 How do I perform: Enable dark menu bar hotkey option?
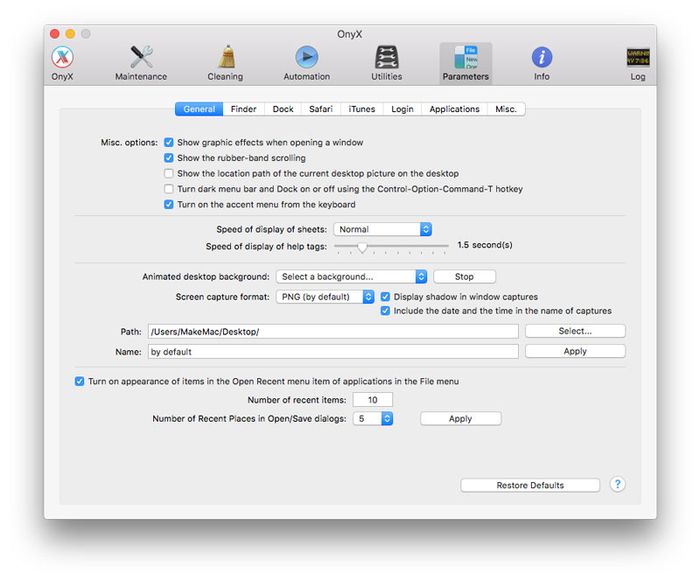[x=169, y=189]
